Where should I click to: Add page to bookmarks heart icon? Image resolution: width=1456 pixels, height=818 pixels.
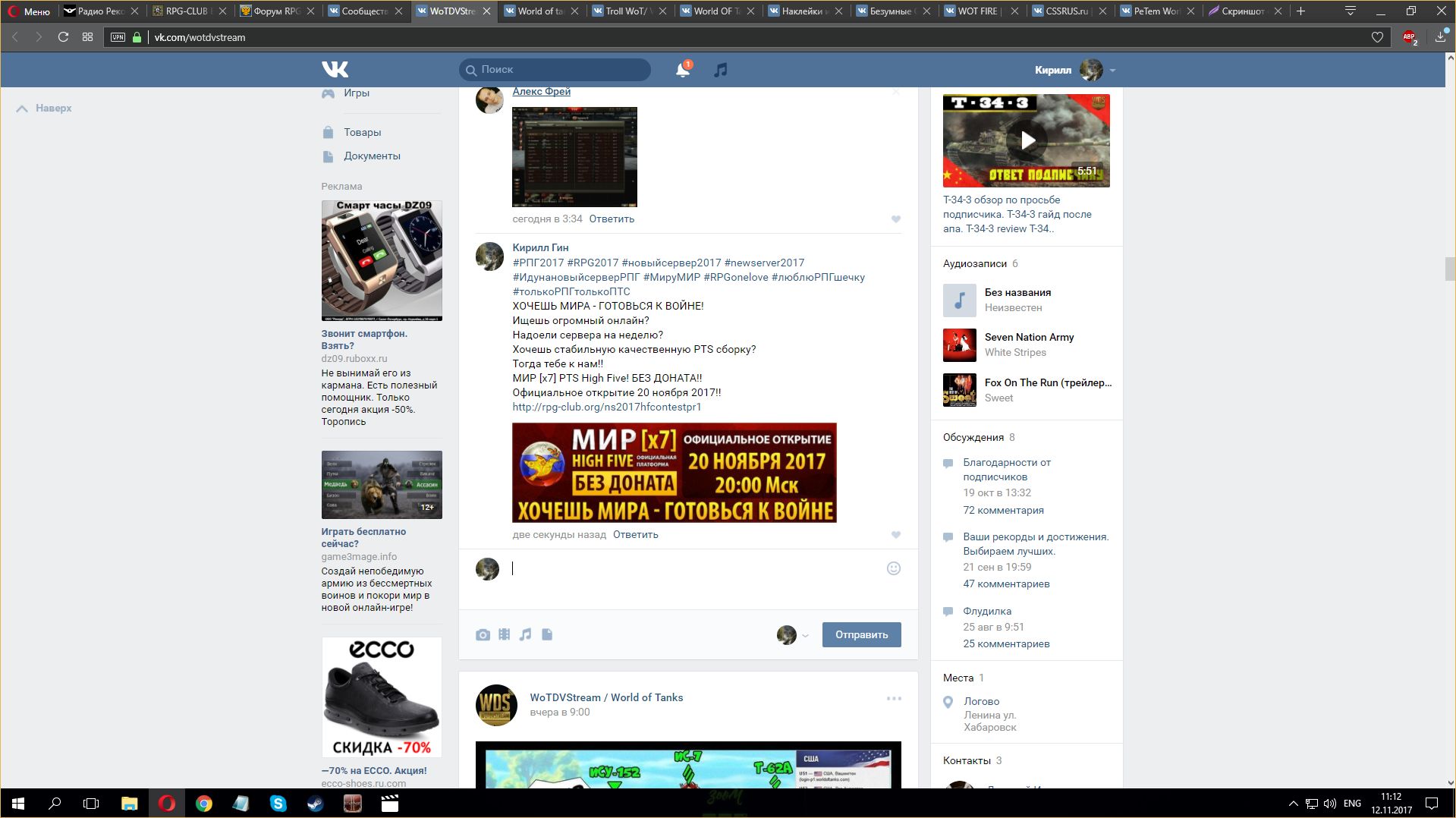1377,37
